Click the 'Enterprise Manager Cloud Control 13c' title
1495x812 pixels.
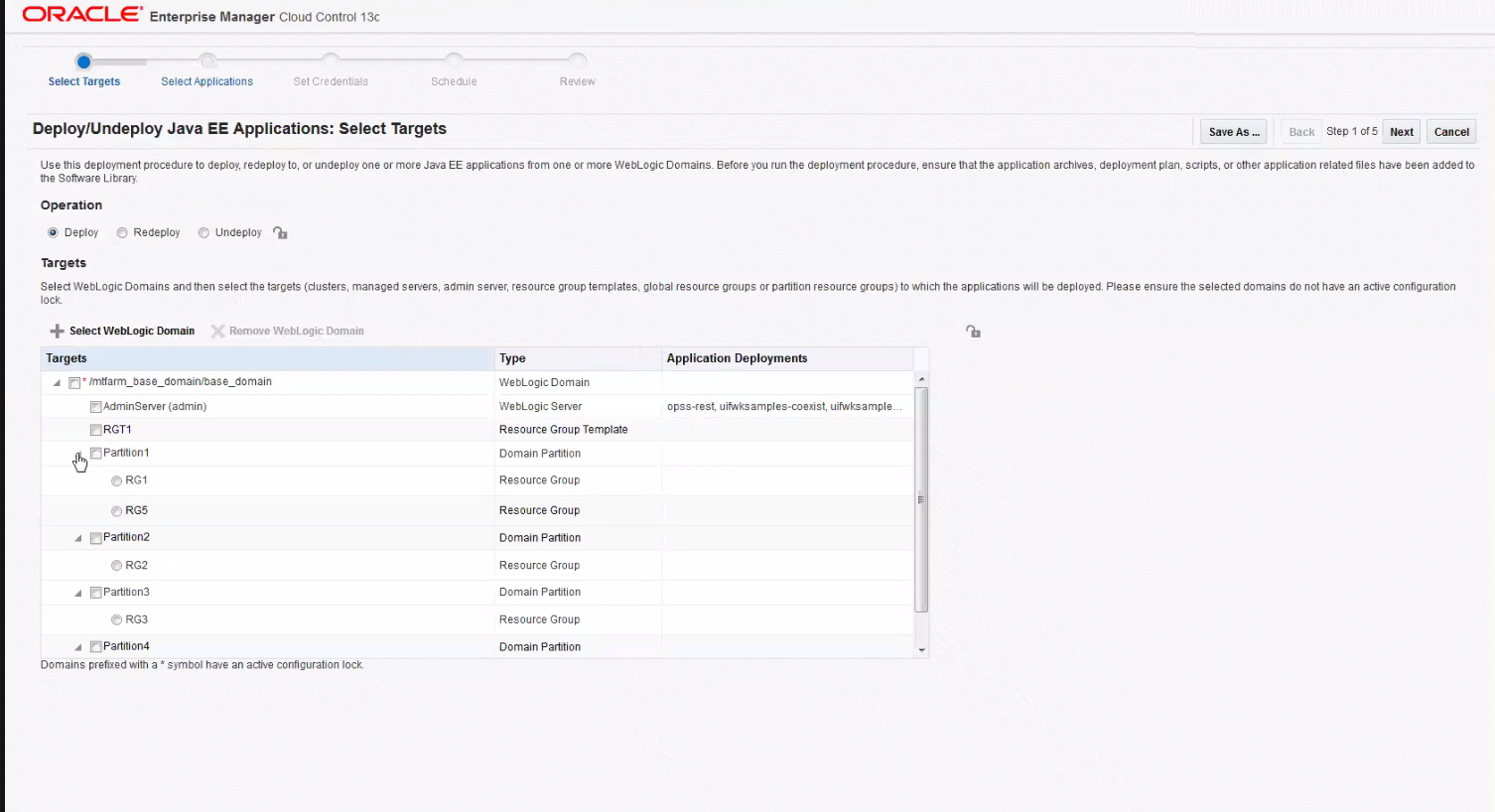click(264, 17)
